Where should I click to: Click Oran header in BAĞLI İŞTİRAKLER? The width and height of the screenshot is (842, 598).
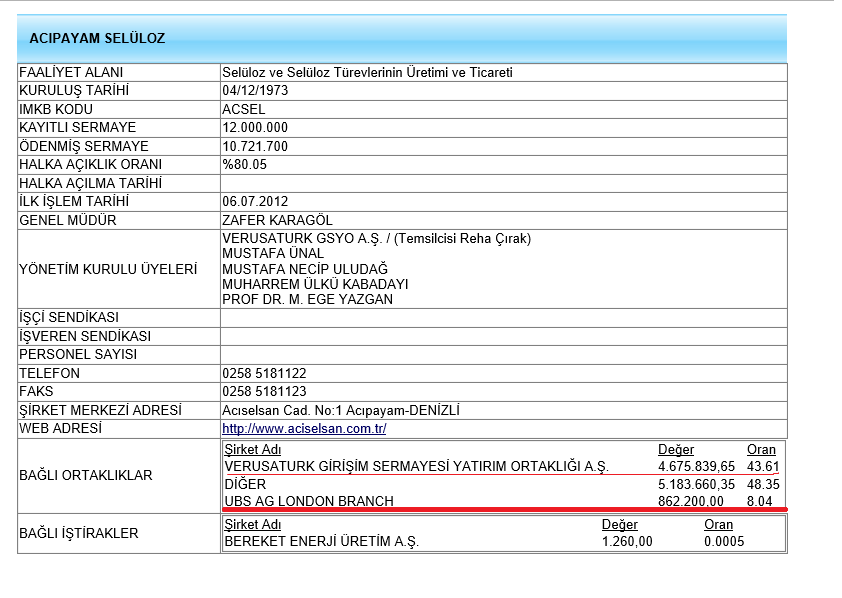(x=718, y=524)
